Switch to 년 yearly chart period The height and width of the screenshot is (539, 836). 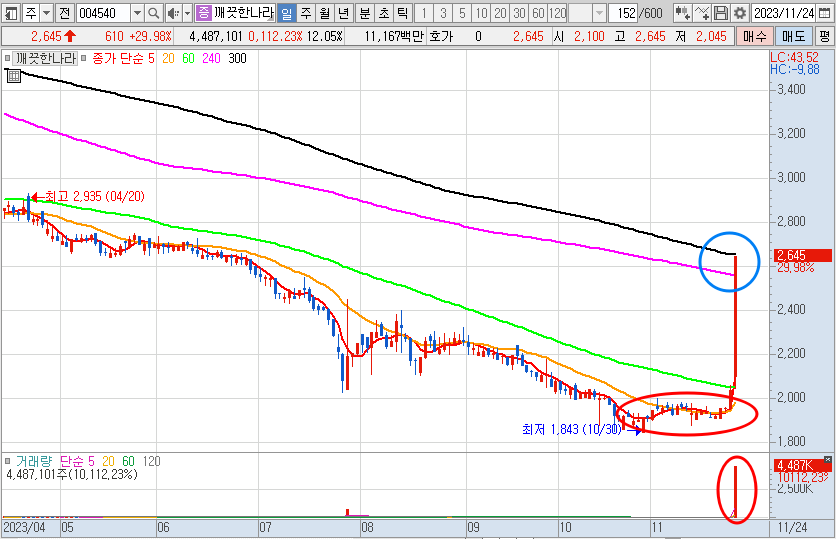[x=344, y=13]
